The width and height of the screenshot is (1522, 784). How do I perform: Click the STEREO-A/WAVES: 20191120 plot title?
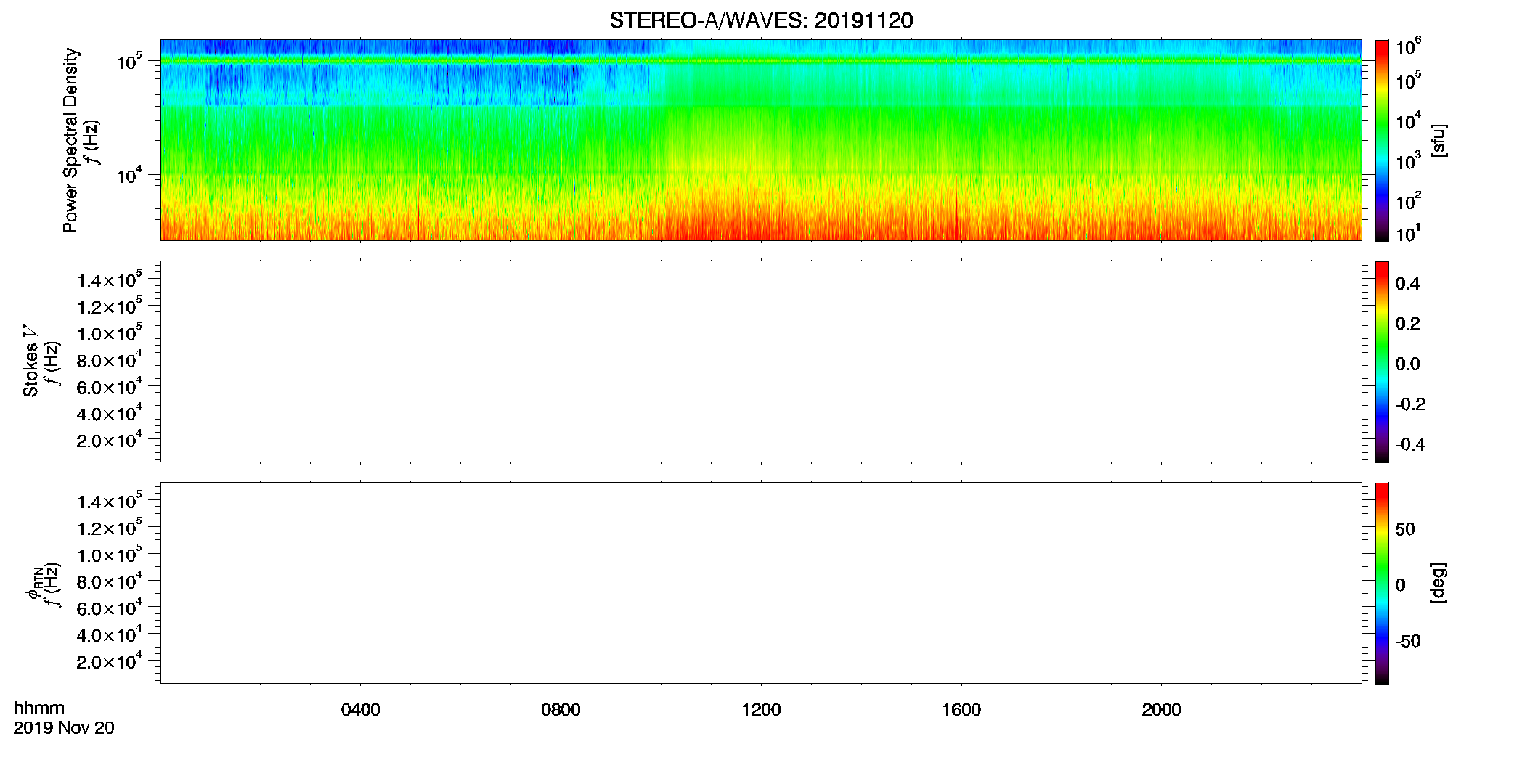tap(761, 21)
